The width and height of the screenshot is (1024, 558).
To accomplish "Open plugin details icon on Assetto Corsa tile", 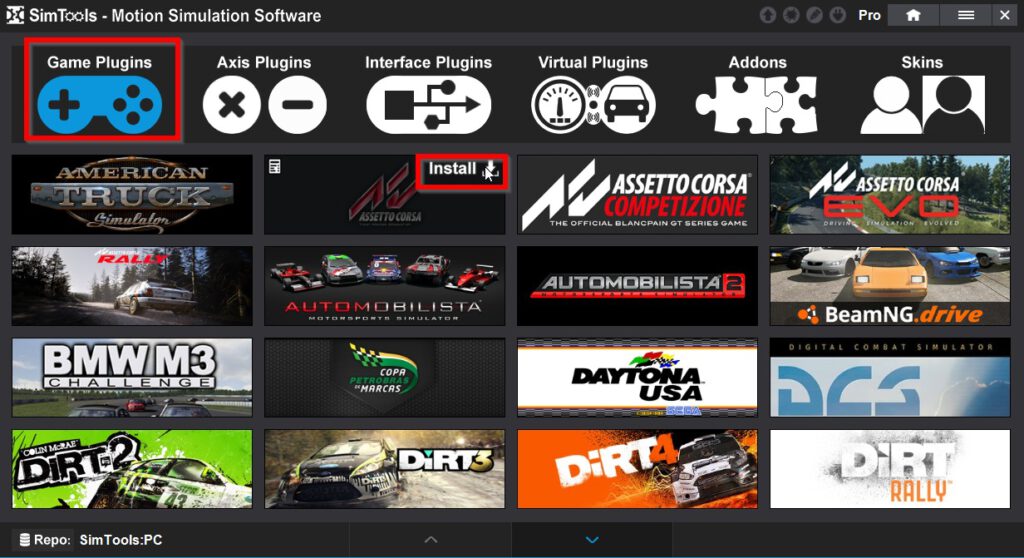I will [275, 167].
